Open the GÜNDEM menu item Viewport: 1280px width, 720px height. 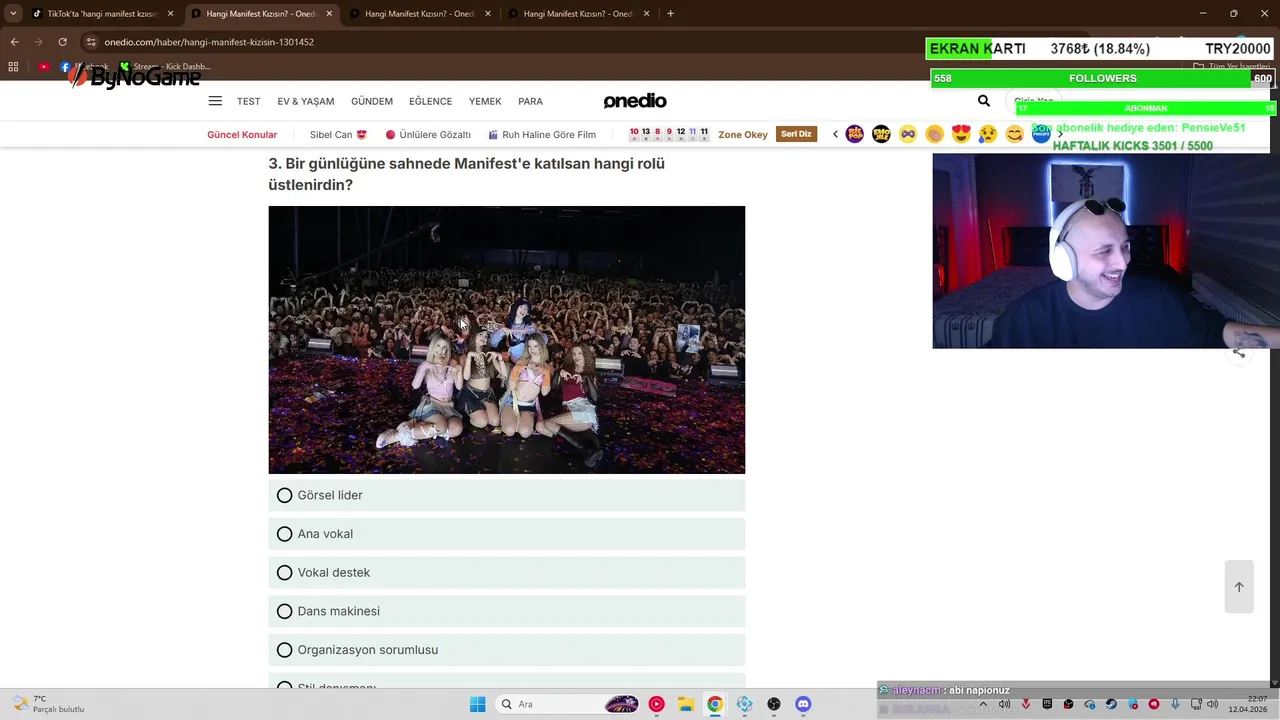[372, 101]
